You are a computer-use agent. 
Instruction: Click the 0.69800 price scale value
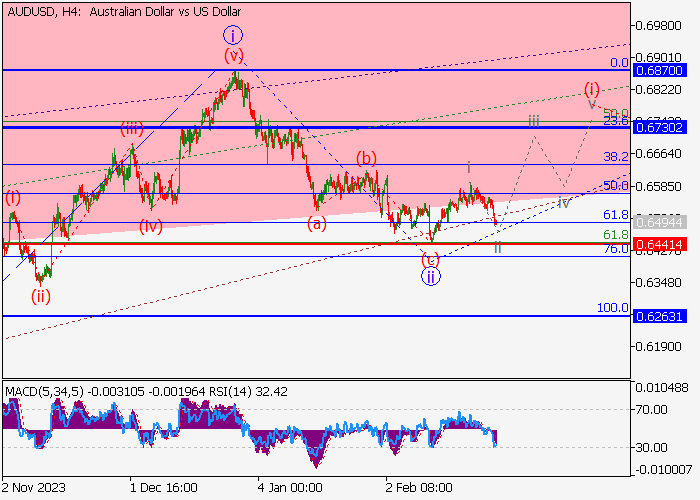(x=658, y=25)
